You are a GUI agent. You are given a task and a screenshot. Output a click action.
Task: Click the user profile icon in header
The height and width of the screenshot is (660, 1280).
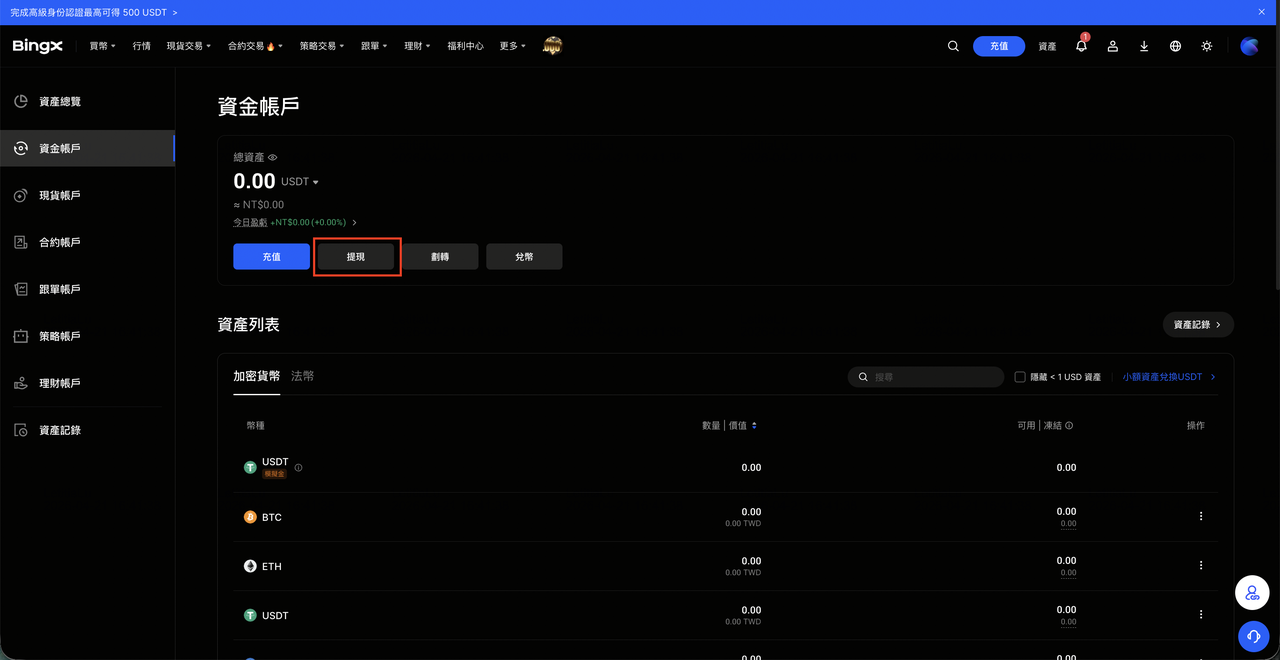pos(1112,46)
